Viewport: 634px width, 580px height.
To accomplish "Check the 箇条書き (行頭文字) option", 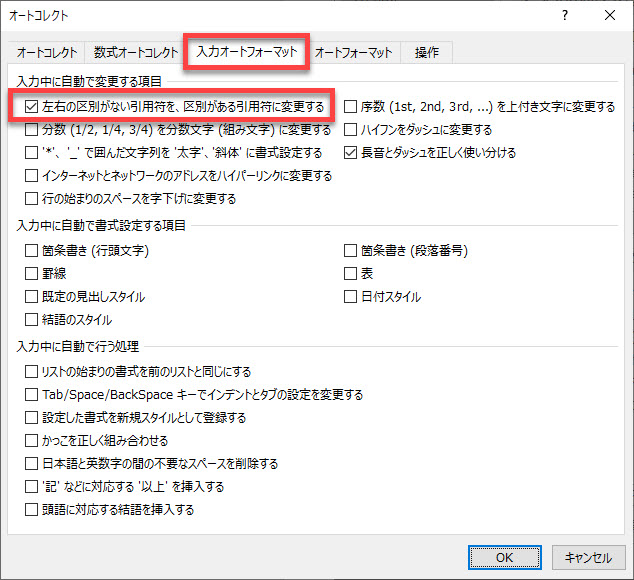I will coord(31,251).
